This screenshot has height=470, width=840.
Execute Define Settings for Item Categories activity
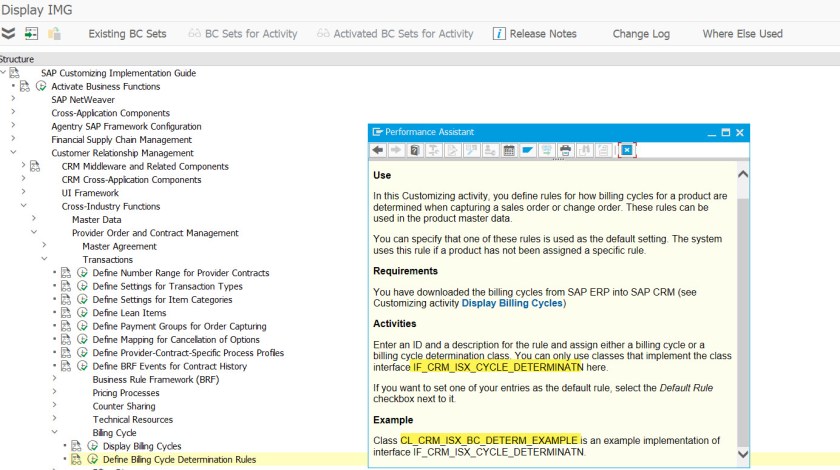coord(82,300)
